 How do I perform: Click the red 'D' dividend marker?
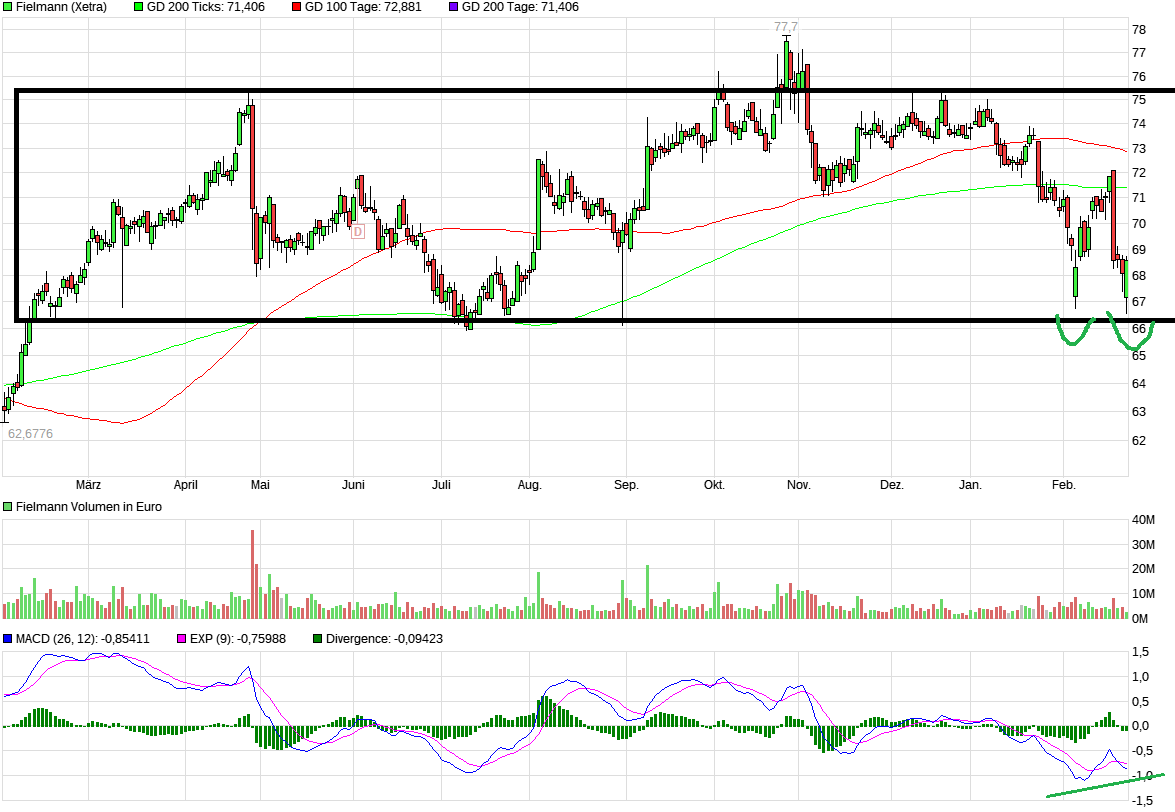(x=357, y=232)
